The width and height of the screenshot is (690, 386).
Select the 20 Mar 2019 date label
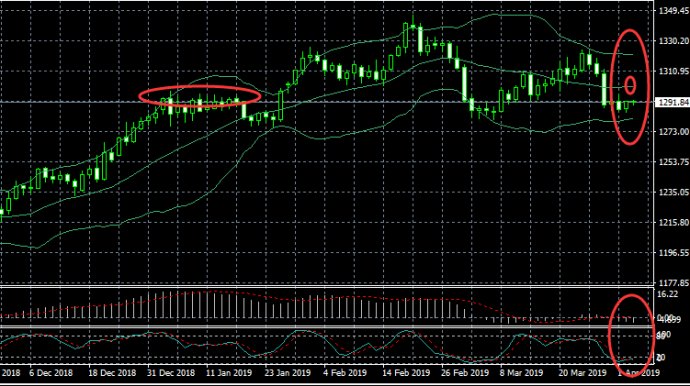click(583, 373)
